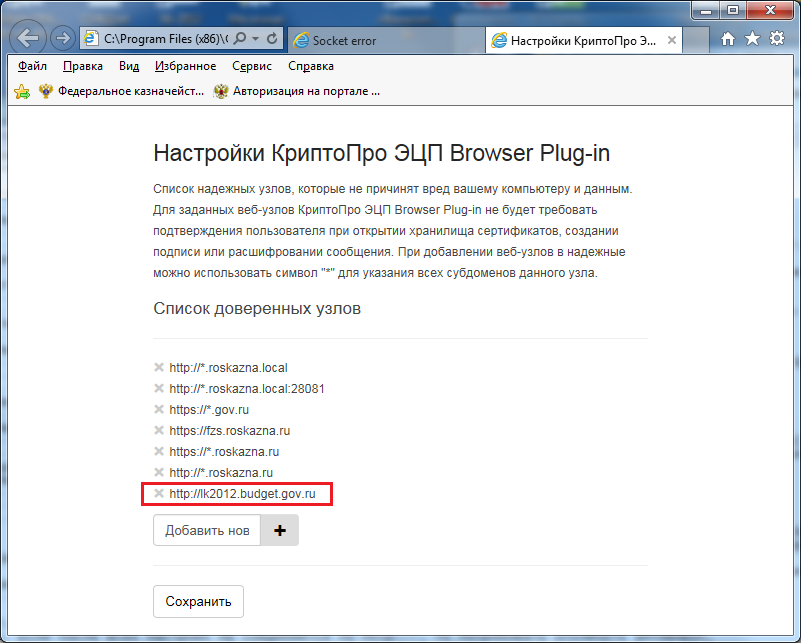Open the Сервис menu
Image resolution: width=801 pixels, height=643 pixels.
pyautogui.click(x=252, y=66)
